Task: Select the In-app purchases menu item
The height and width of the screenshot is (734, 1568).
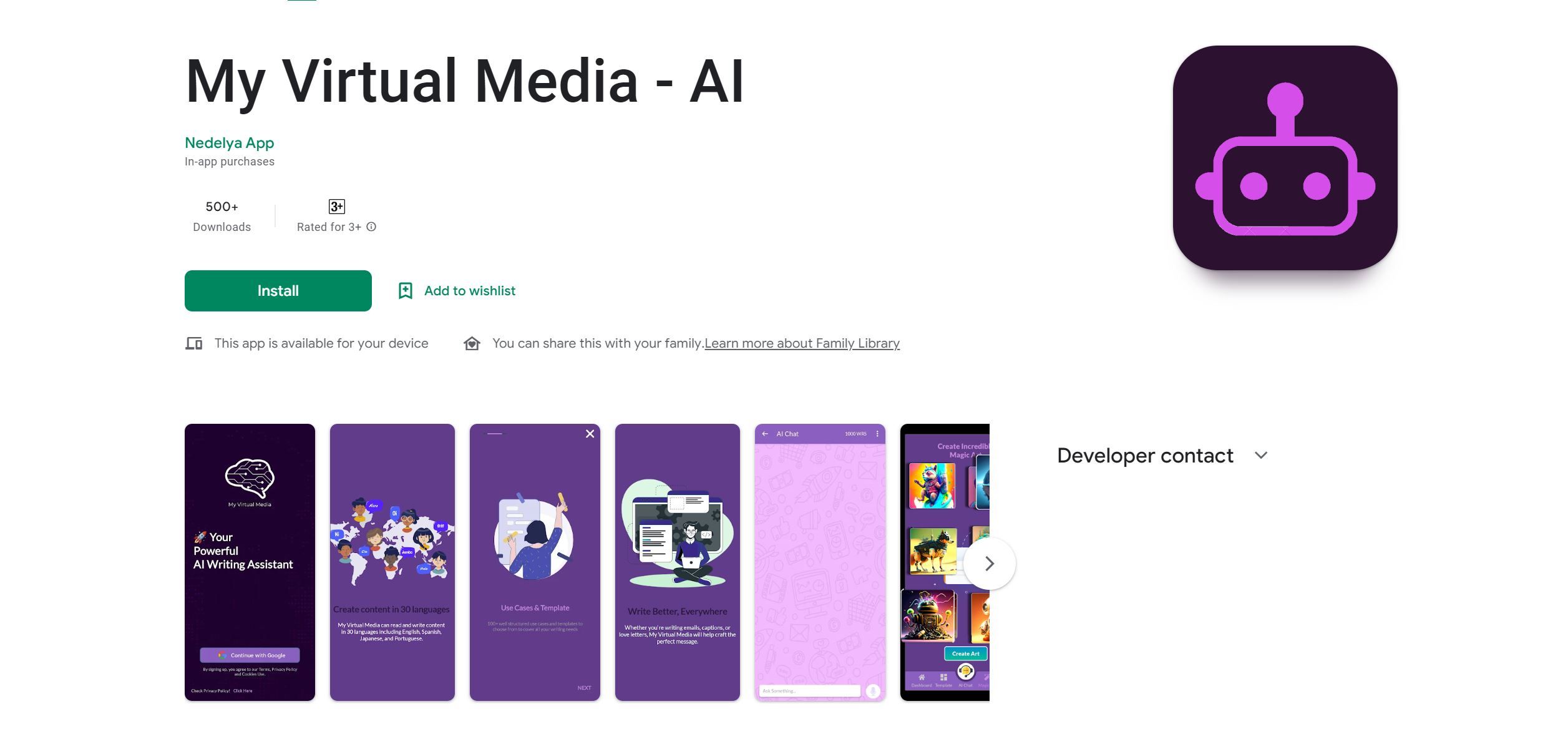Action: 229,161
